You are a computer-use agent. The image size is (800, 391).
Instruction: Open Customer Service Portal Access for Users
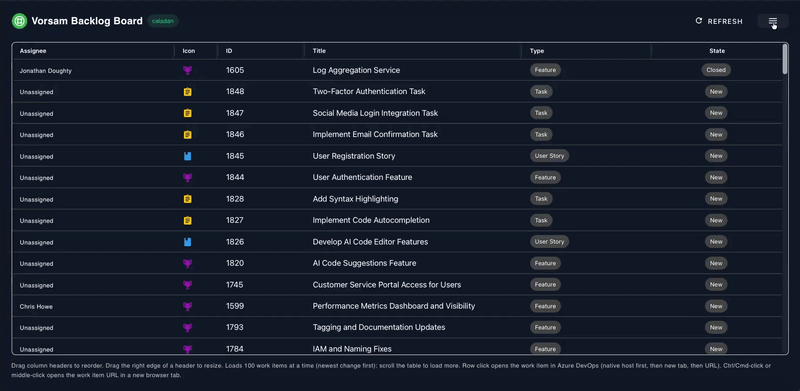pyautogui.click(x=387, y=285)
